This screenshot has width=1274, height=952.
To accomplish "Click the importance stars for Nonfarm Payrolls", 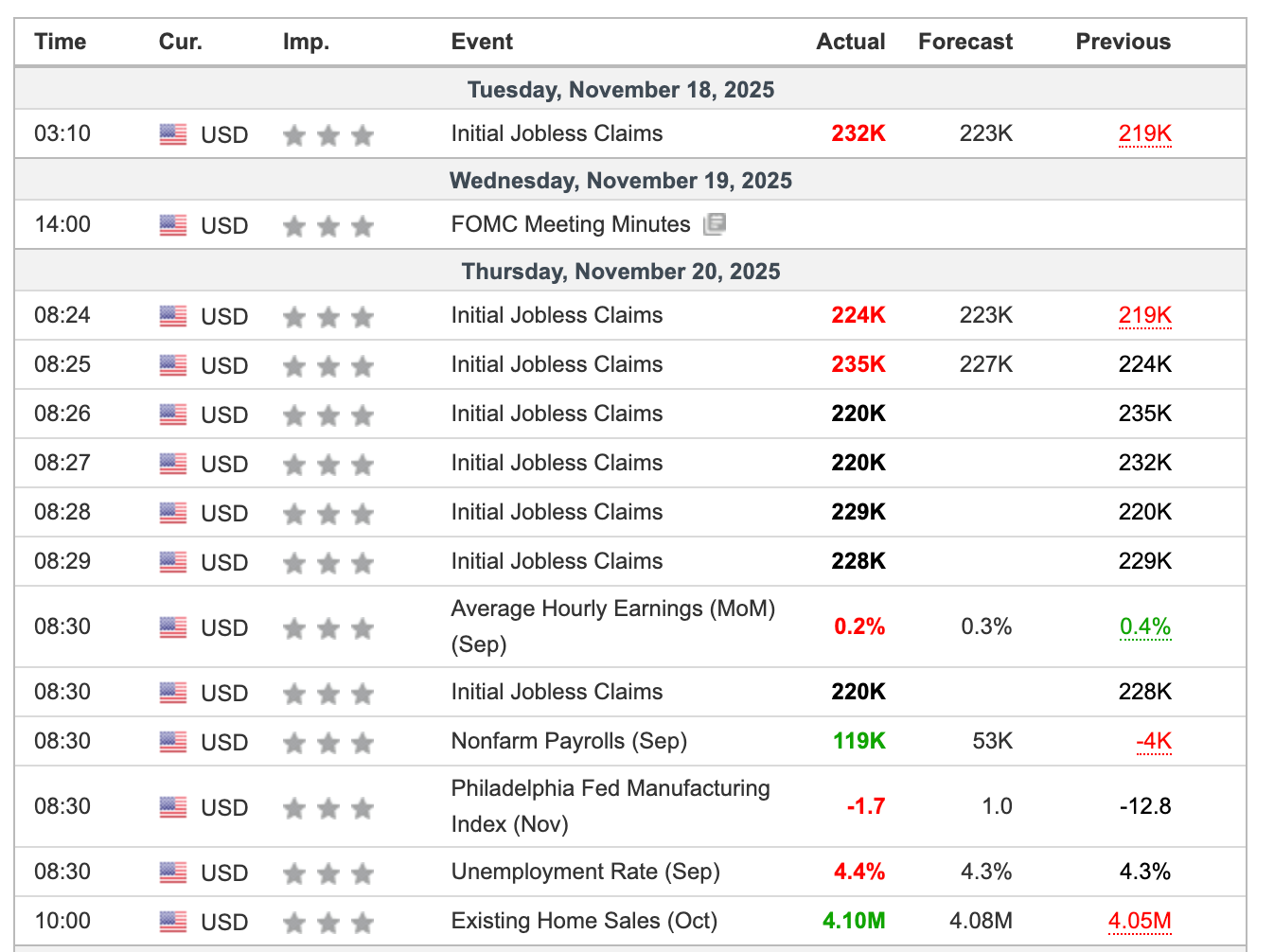I will pos(328,743).
